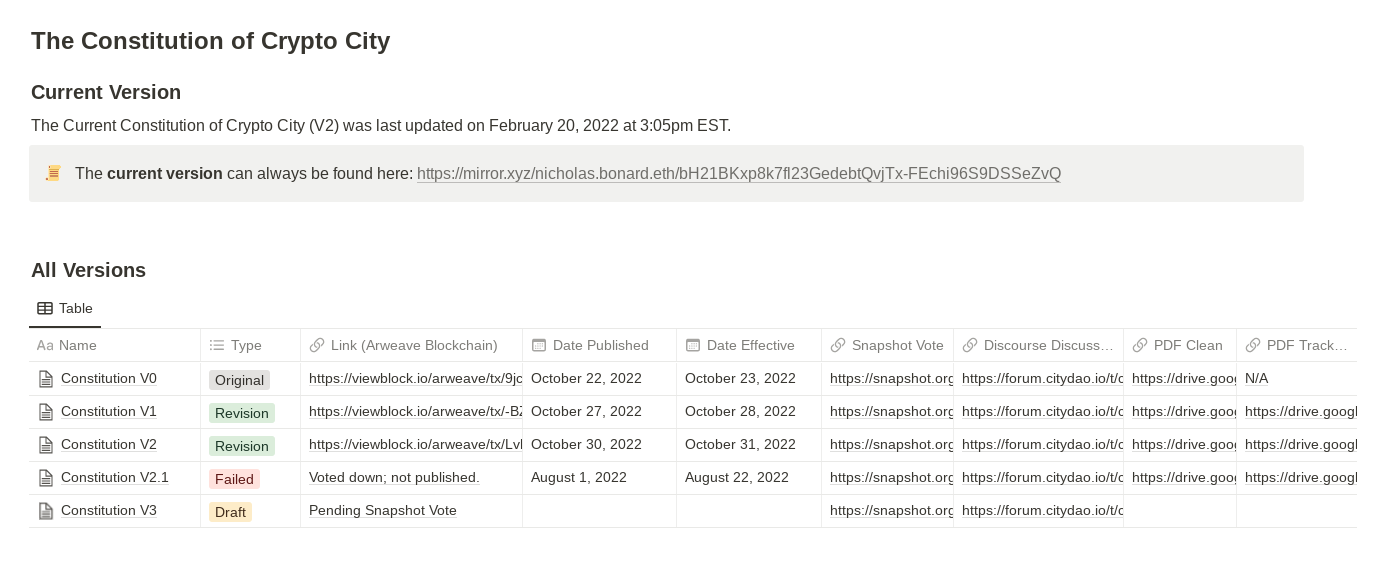1388x573 pixels.
Task: Switch to the Table view tab
Action: point(65,308)
